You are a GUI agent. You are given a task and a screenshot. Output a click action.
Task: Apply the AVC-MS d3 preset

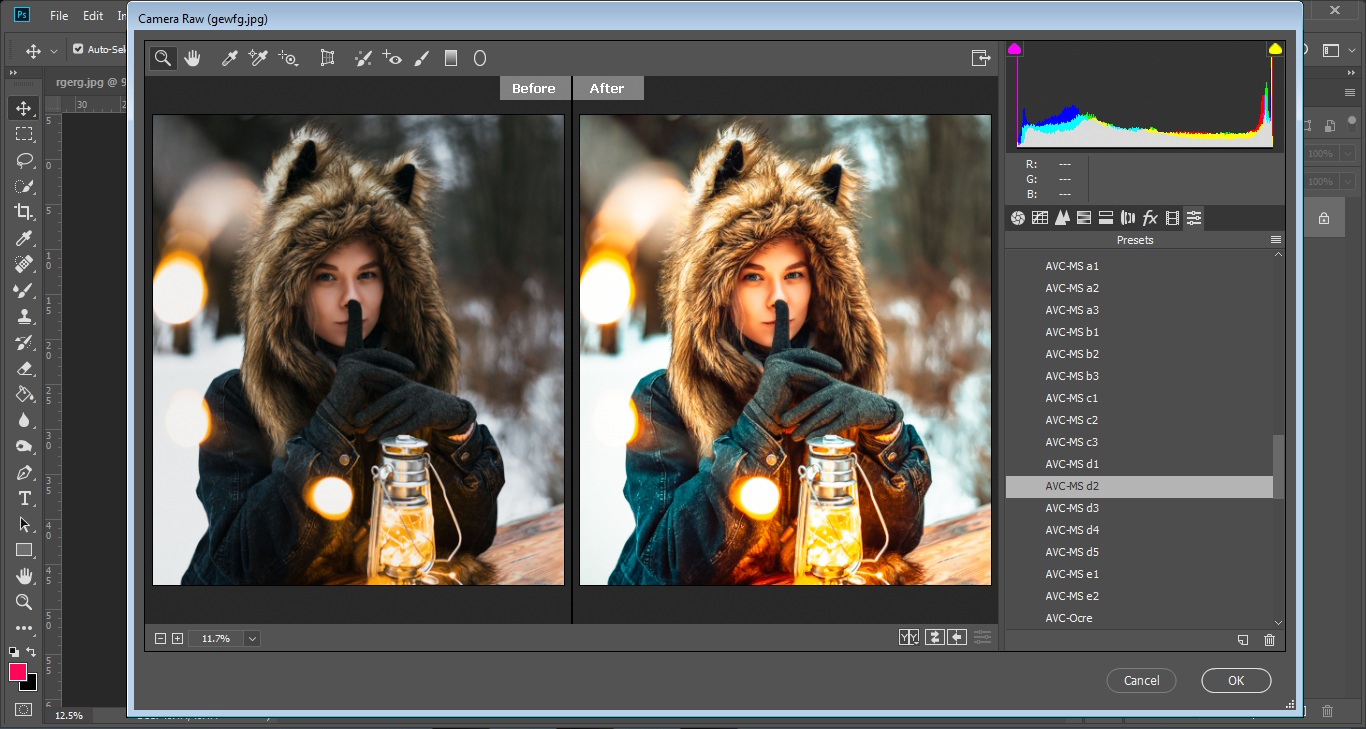[1139, 508]
